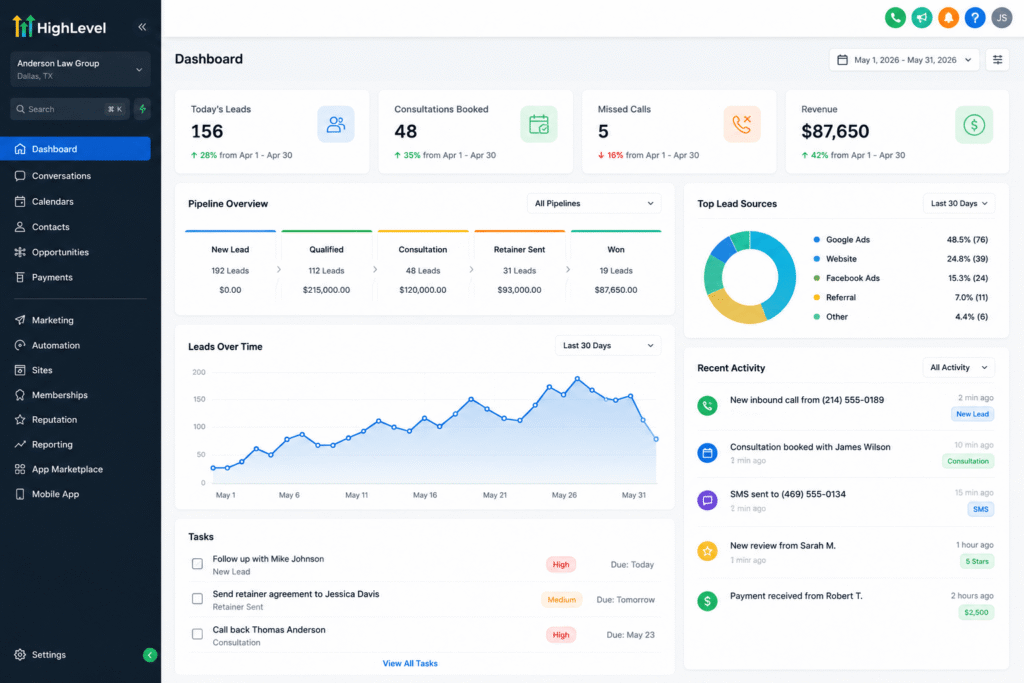This screenshot has width=1024, height=683.
Task: Click the New Lead activity tag
Action: point(972,414)
